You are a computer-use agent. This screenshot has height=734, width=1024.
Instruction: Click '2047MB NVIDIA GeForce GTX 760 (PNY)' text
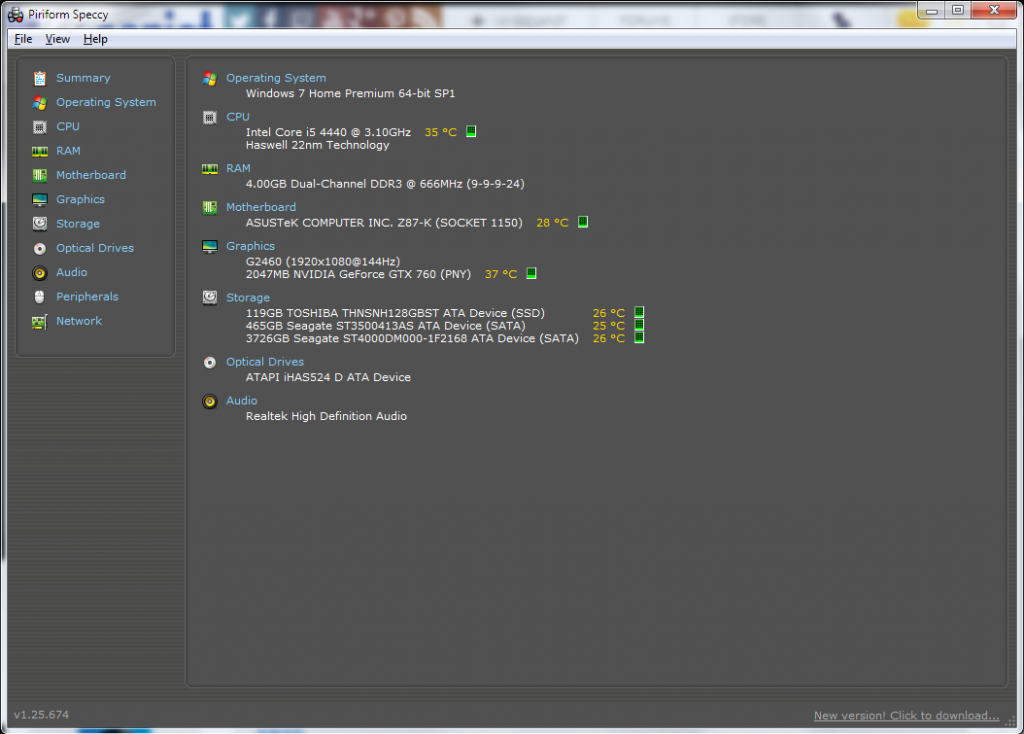tap(358, 274)
